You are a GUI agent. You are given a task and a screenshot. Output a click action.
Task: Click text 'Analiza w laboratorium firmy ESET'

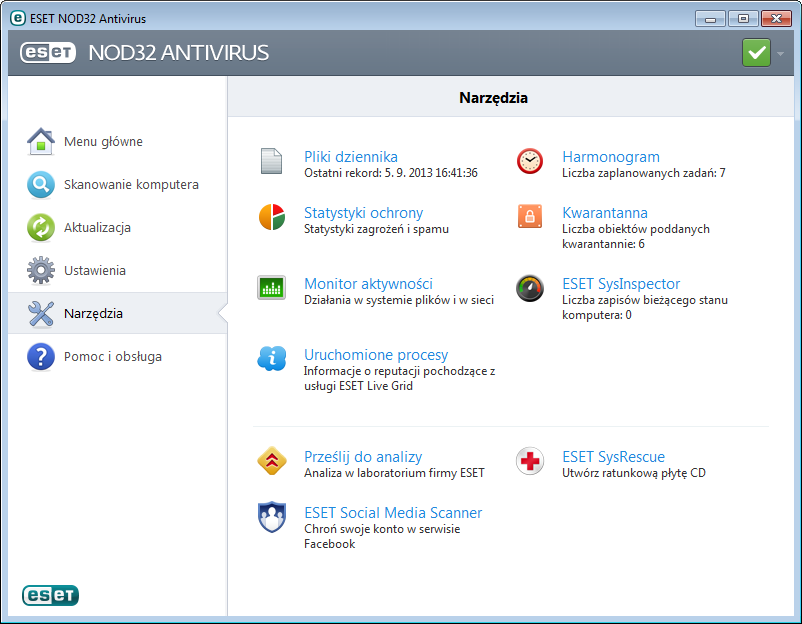394,473
